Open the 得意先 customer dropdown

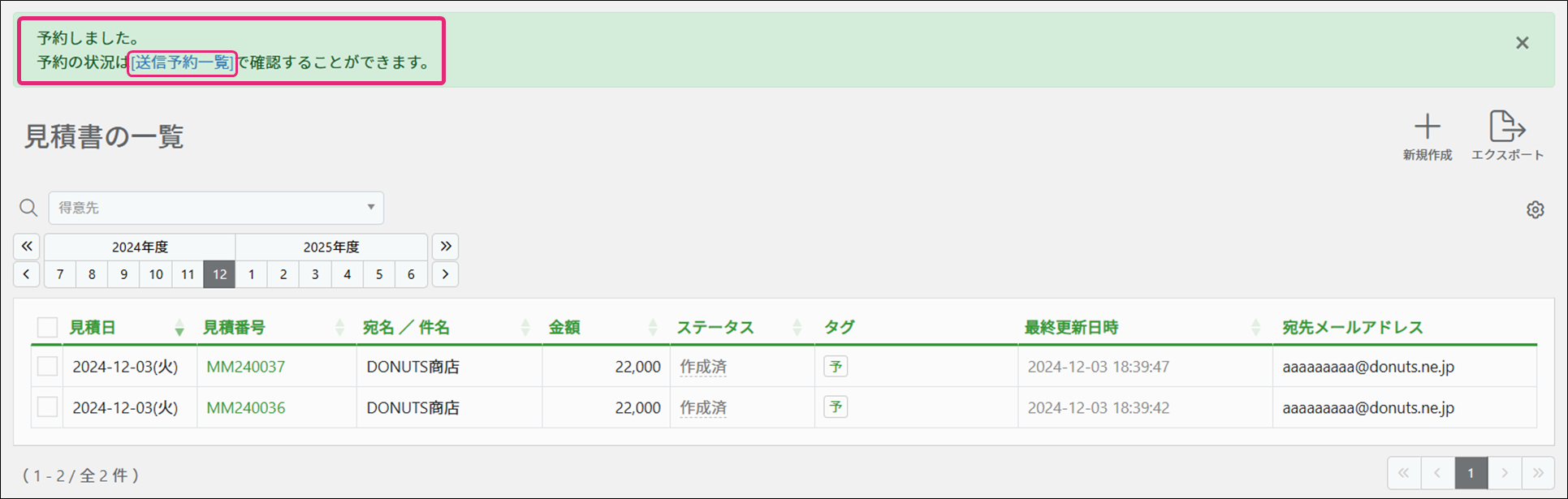[216, 209]
